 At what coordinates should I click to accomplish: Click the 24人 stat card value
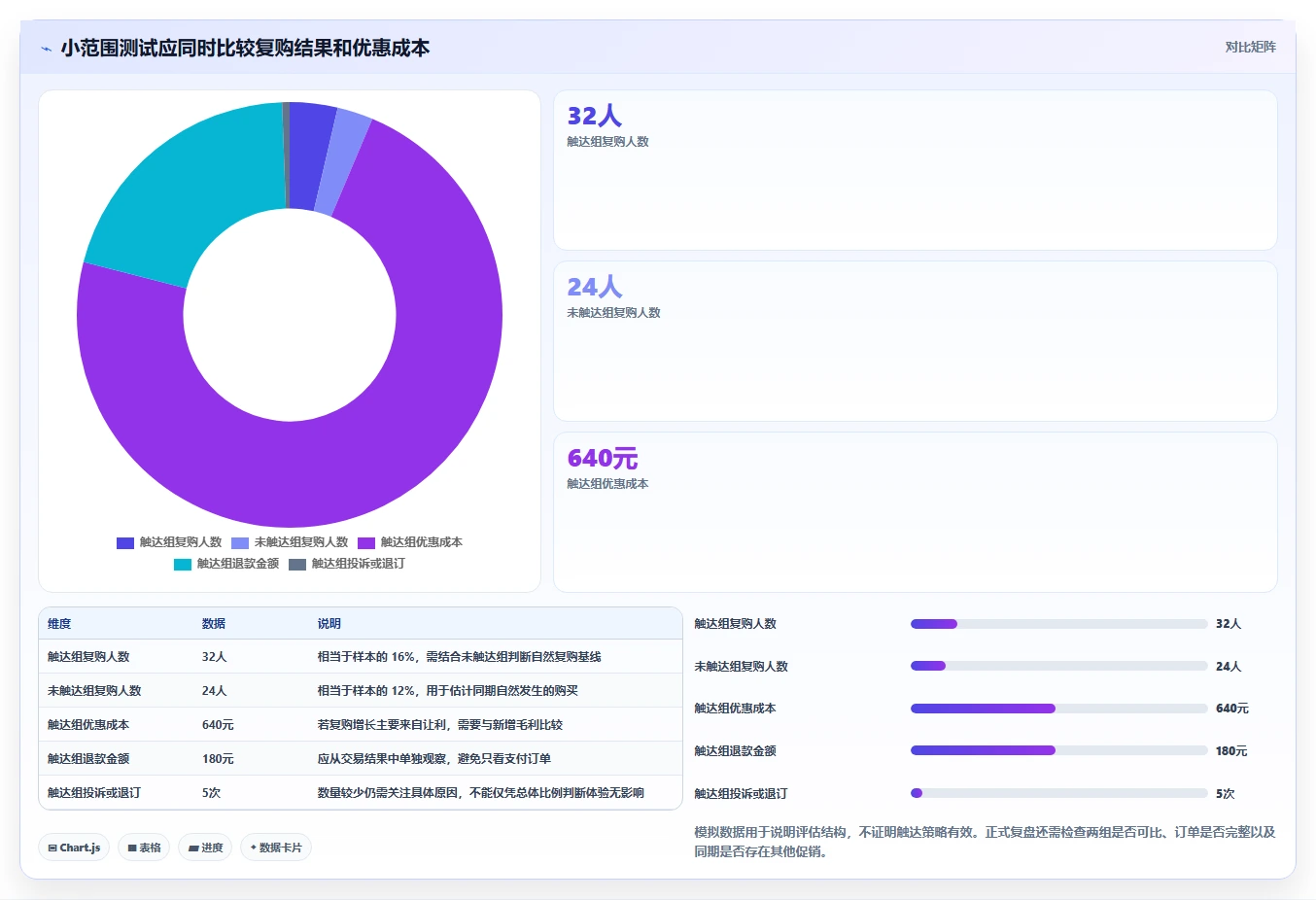coord(594,287)
